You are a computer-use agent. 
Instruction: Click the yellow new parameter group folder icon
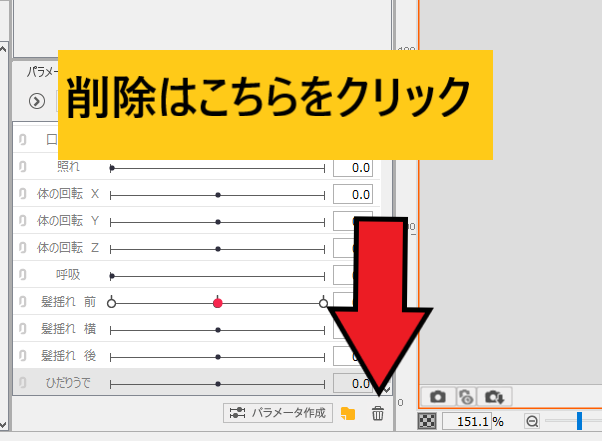click(348, 413)
